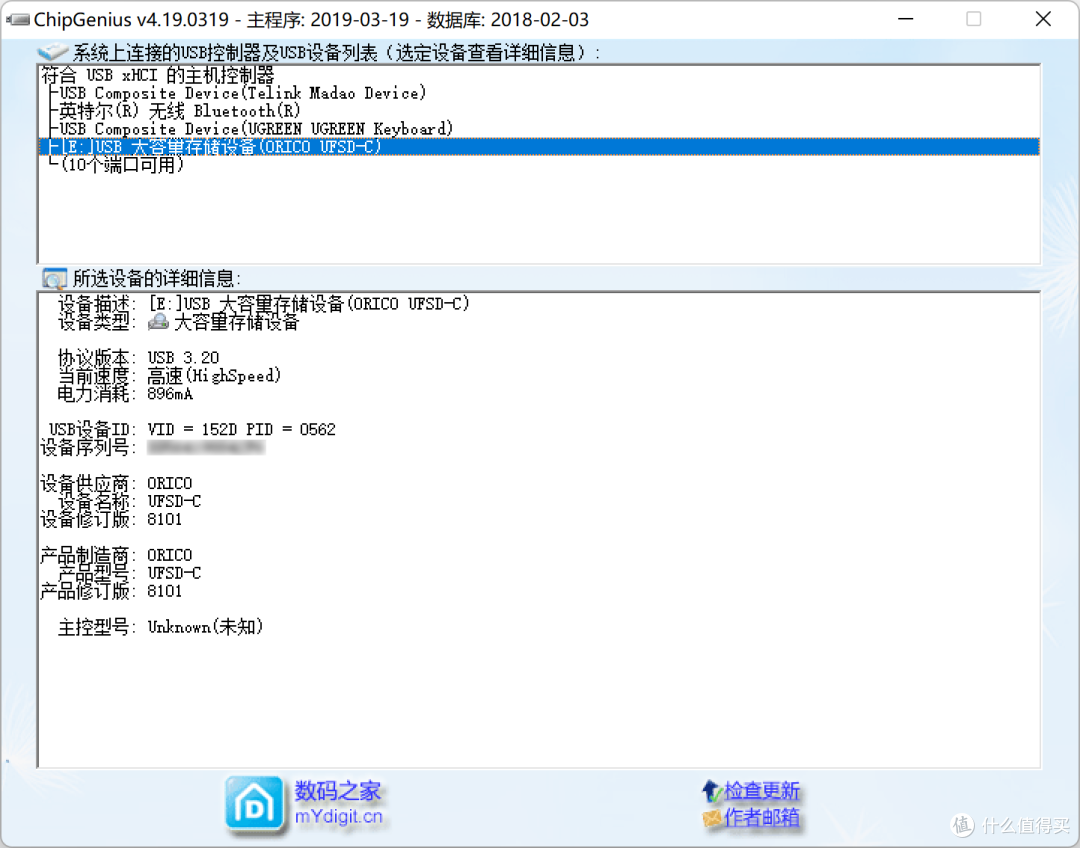Click the 协议版本 USB 3.20 line
The height and width of the screenshot is (848, 1080).
pyautogui.click(x=138, y=358)
